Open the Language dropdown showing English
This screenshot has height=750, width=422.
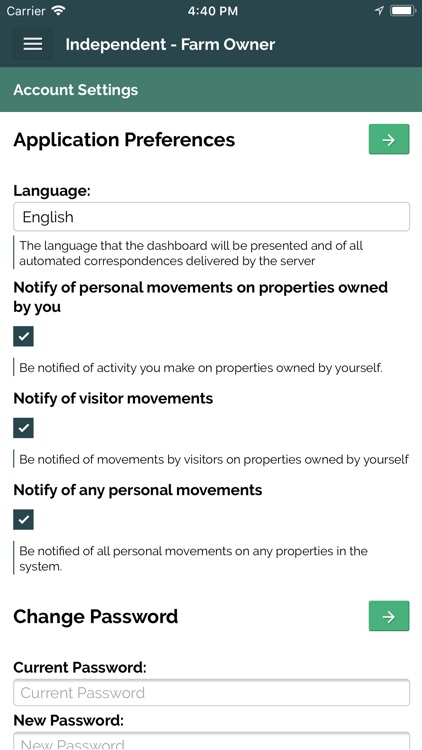pos(211,217)
